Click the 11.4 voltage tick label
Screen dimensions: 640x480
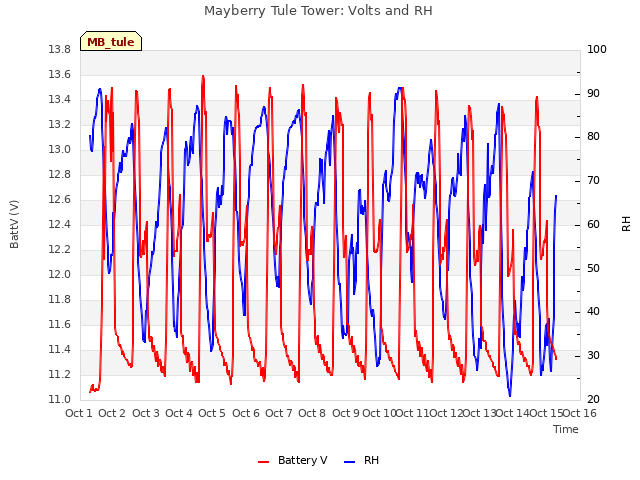60,349
